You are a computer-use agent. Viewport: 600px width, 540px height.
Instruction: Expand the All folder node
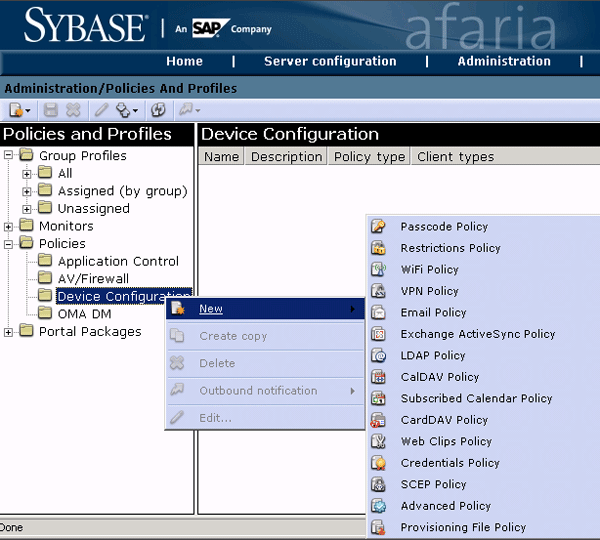coord(26,174)
